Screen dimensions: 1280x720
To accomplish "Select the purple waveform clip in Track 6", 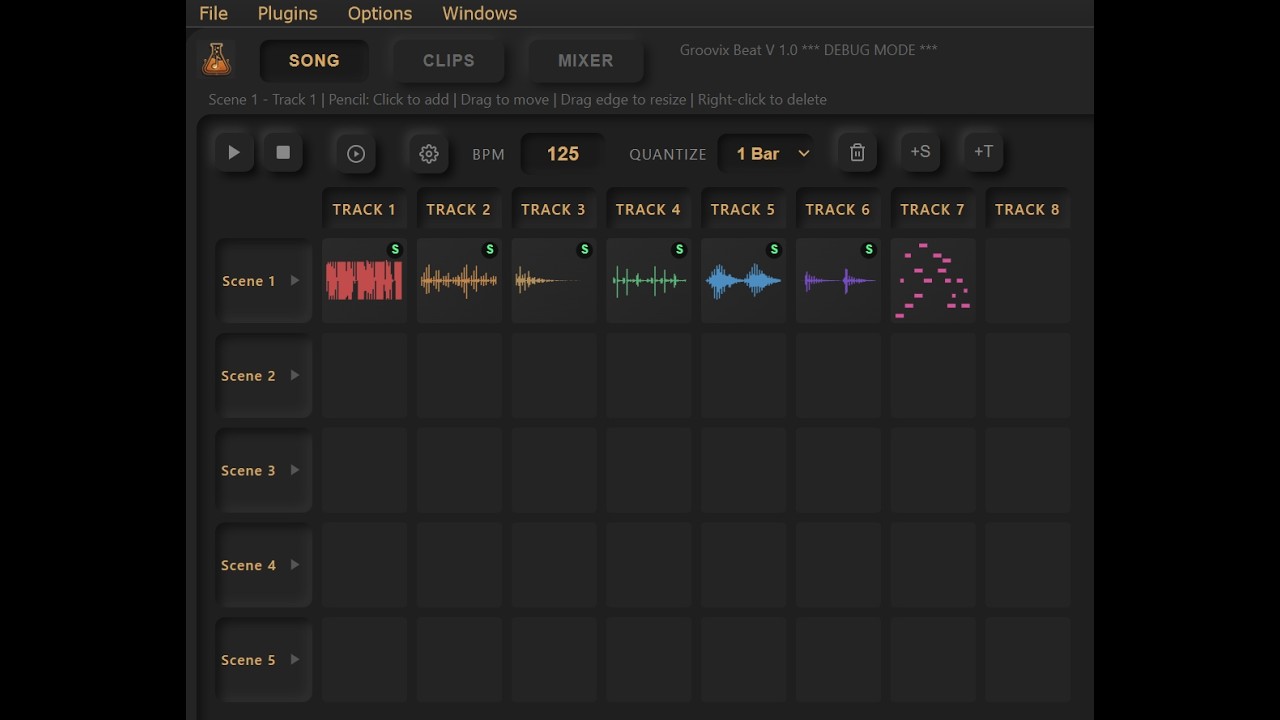I will point(840,282).
